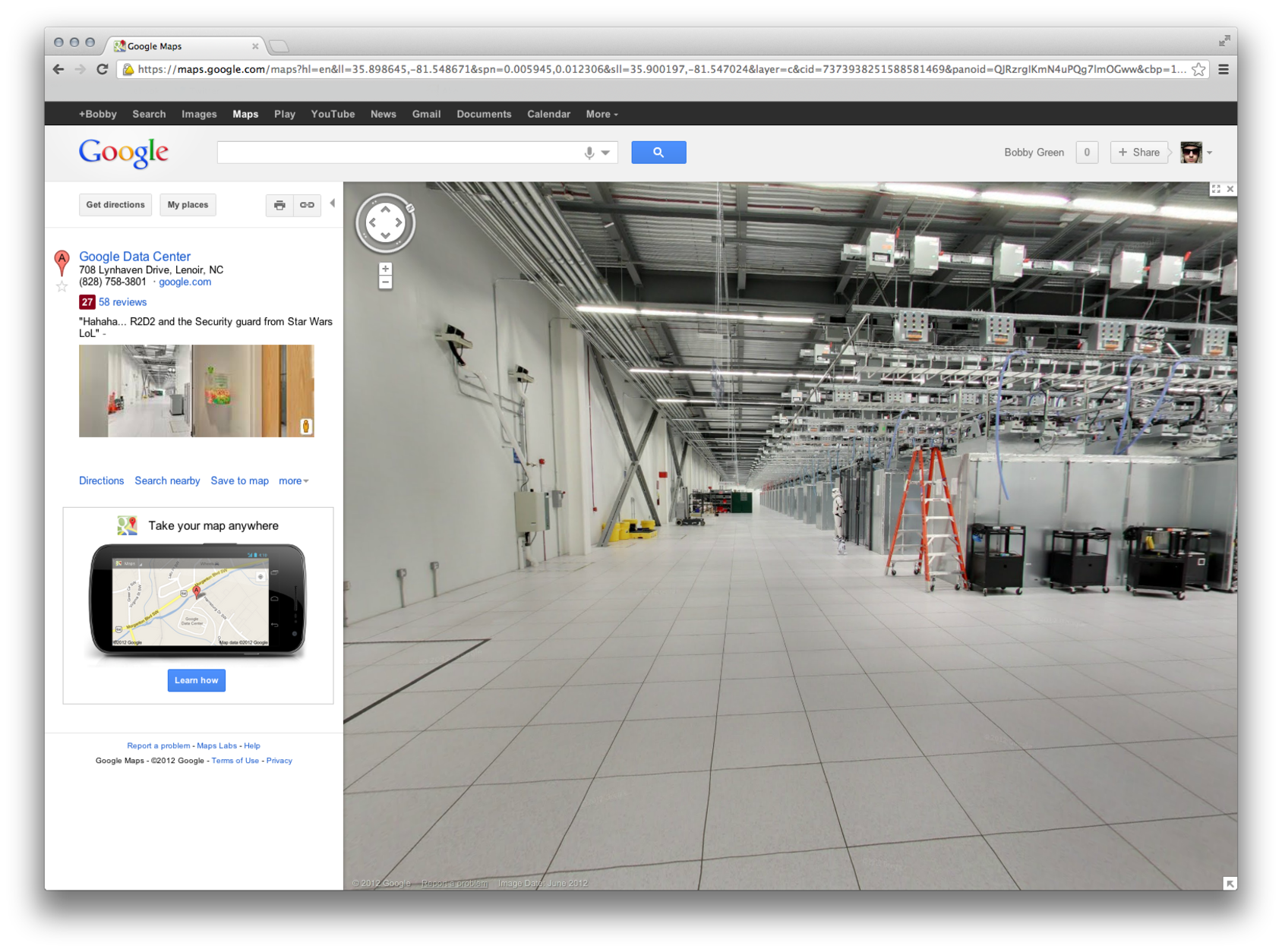
Task: Click Pegman icon on photo thumbnail
Action: tap(306, 426)
